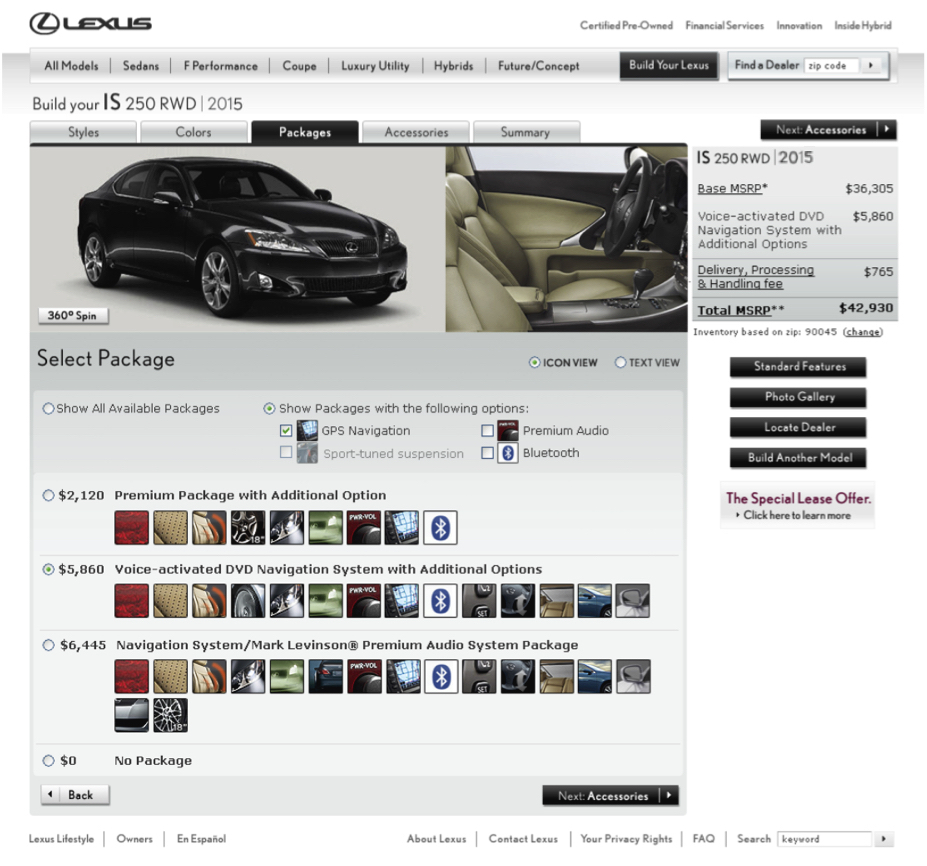Click SET cruise control icon in $6,445 row
This screenshot has width=927, height=866.
tap(479, 677)
